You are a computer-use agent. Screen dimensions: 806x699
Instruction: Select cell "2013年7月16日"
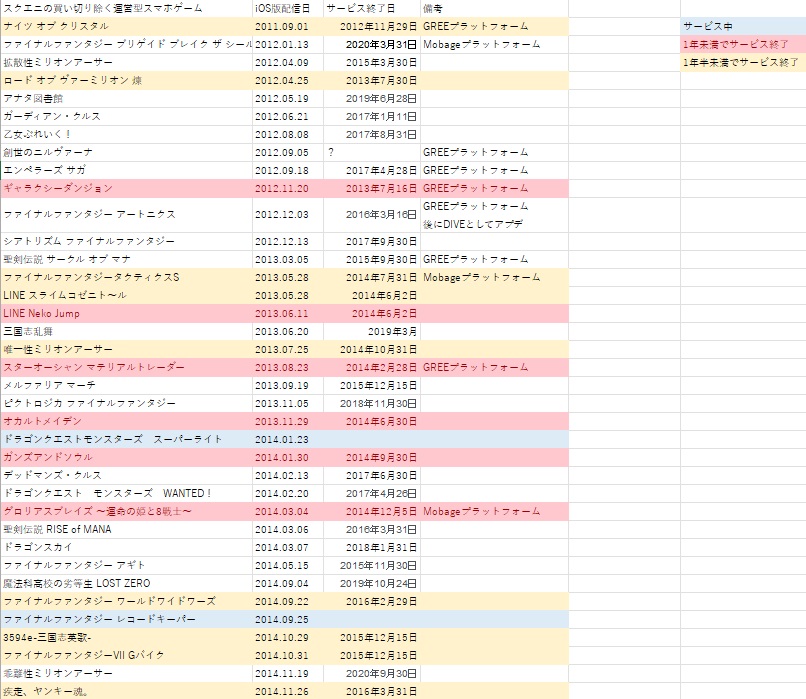[x=372, y=188]
